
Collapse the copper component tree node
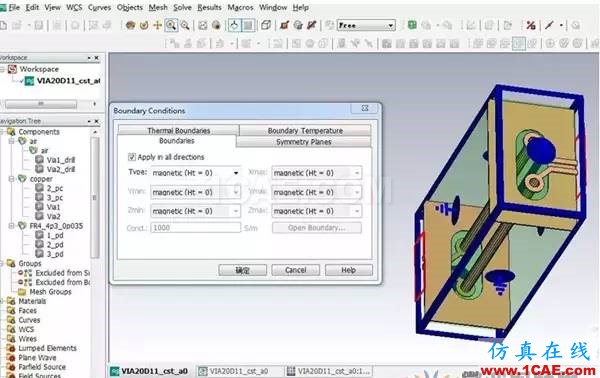tap(12, 179)
